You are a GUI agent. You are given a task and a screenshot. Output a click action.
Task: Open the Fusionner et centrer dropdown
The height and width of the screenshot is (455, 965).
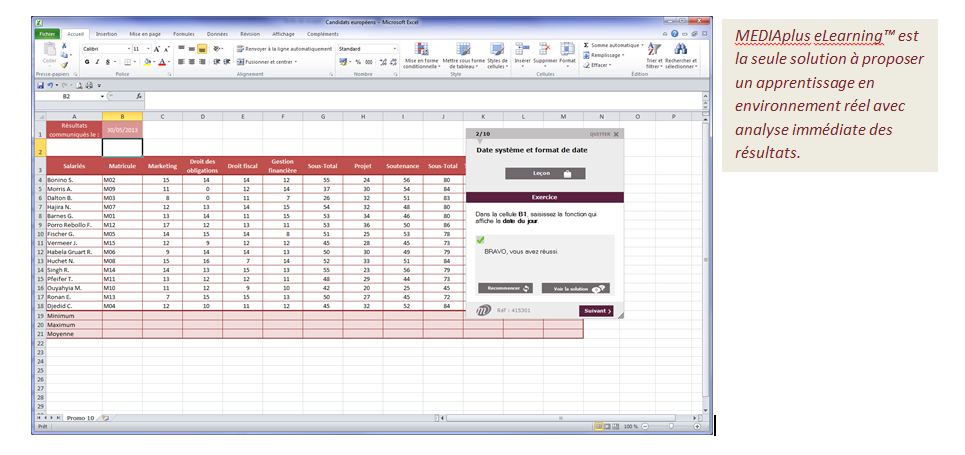pos(296,62)
